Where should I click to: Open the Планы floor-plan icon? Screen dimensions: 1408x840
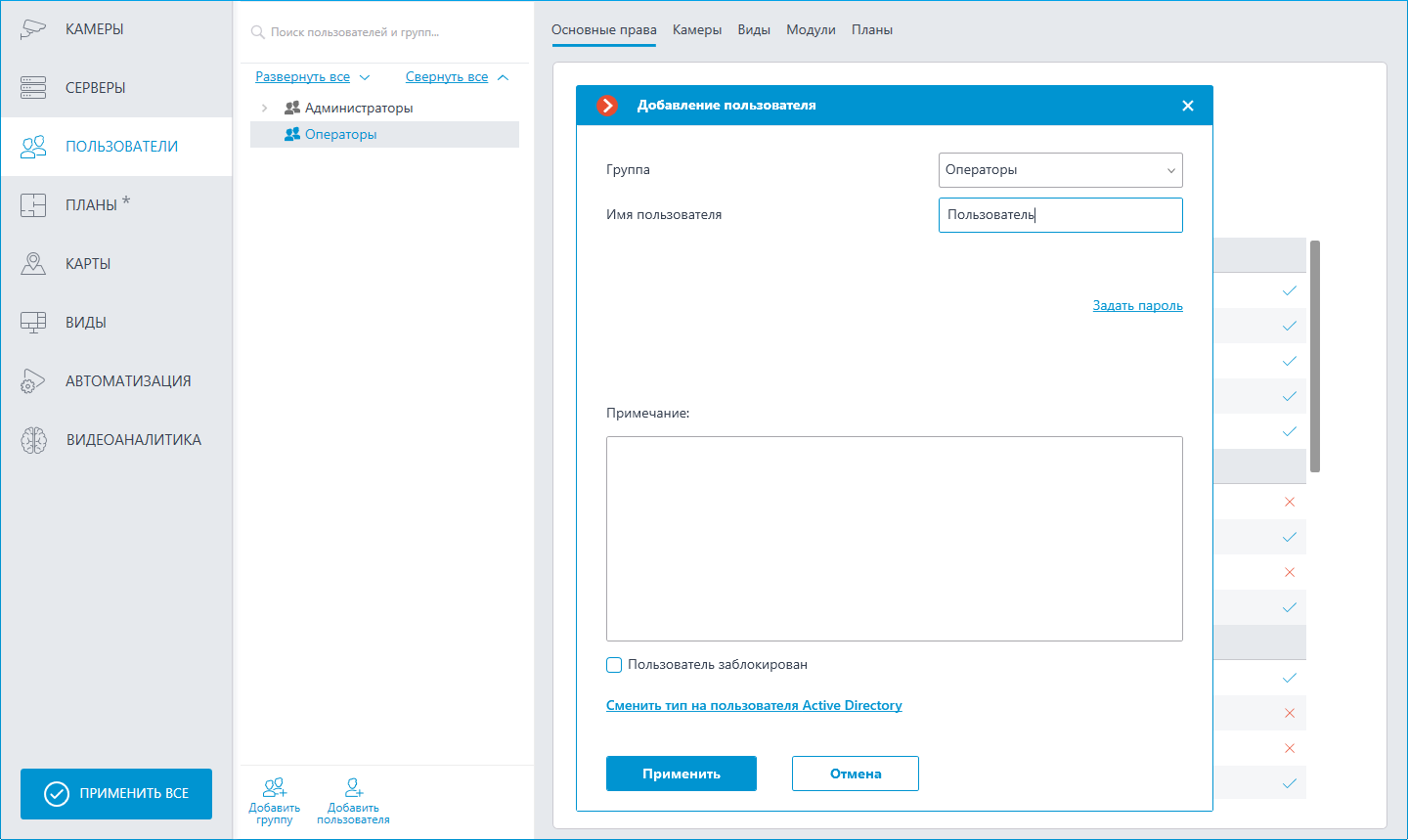pos(33,205)
